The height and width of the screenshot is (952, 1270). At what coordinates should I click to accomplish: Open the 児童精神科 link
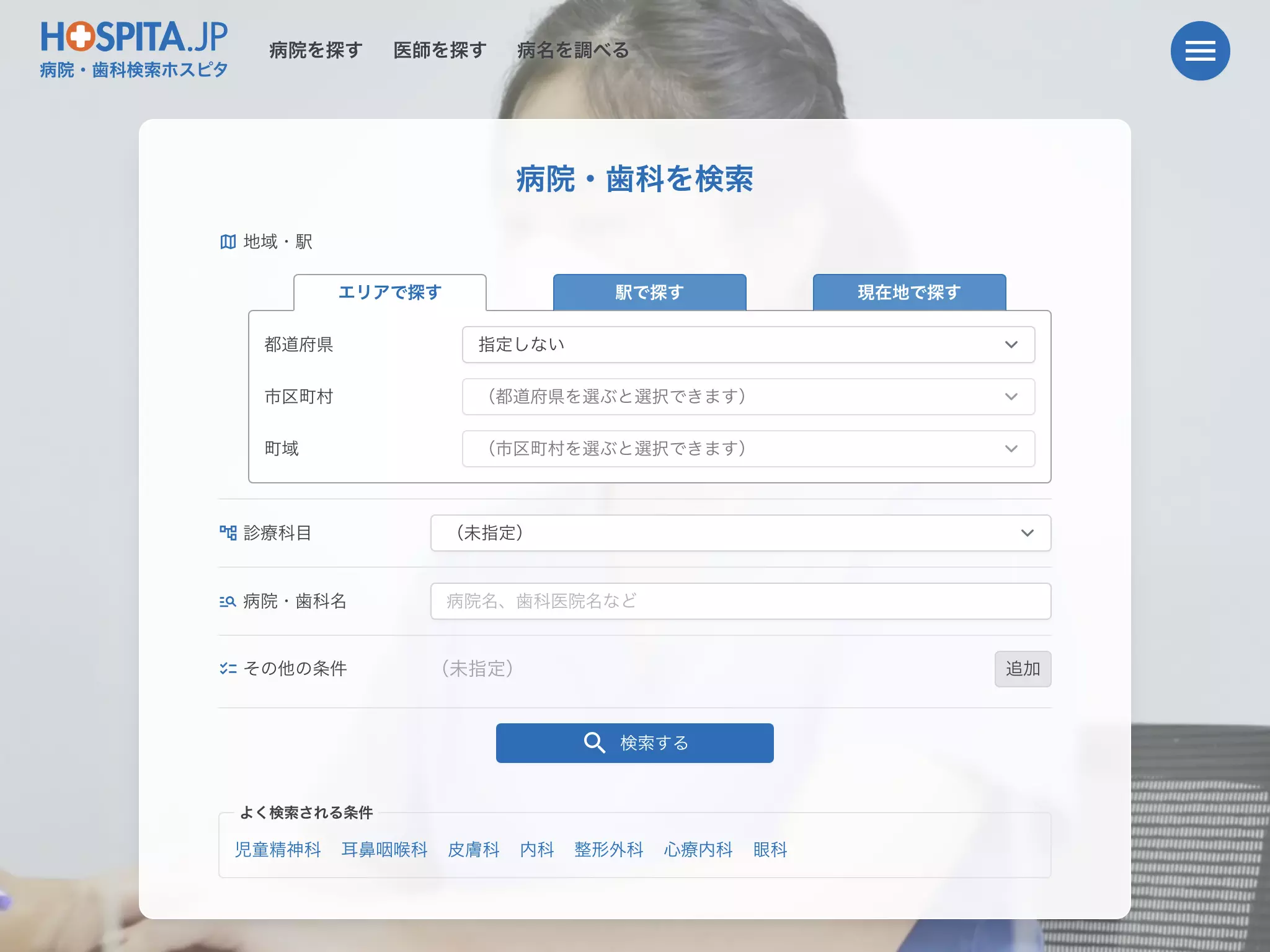278,850
